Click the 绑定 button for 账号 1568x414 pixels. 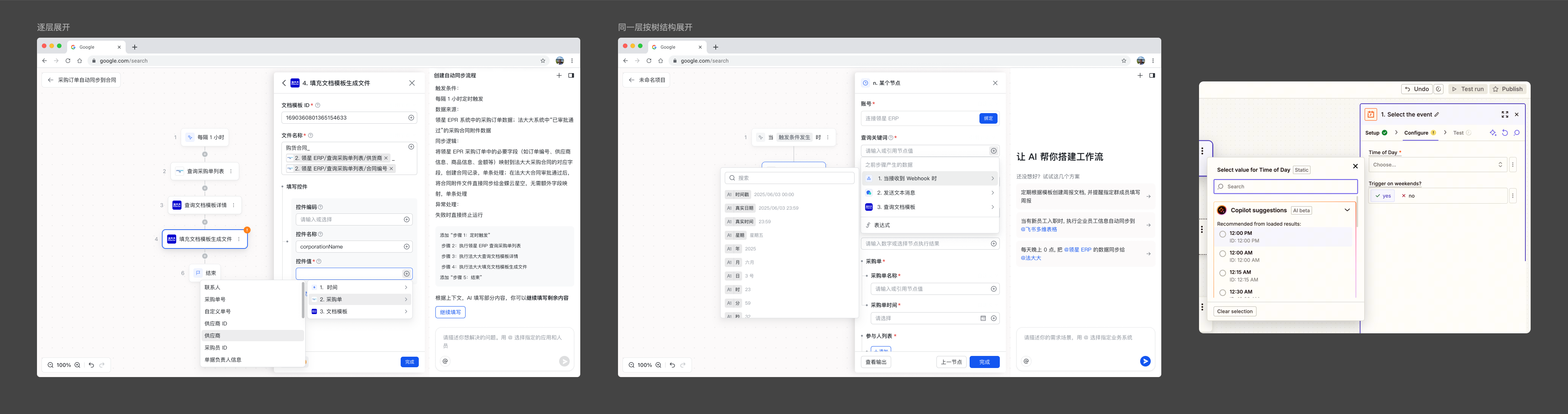tap(988, 118)
